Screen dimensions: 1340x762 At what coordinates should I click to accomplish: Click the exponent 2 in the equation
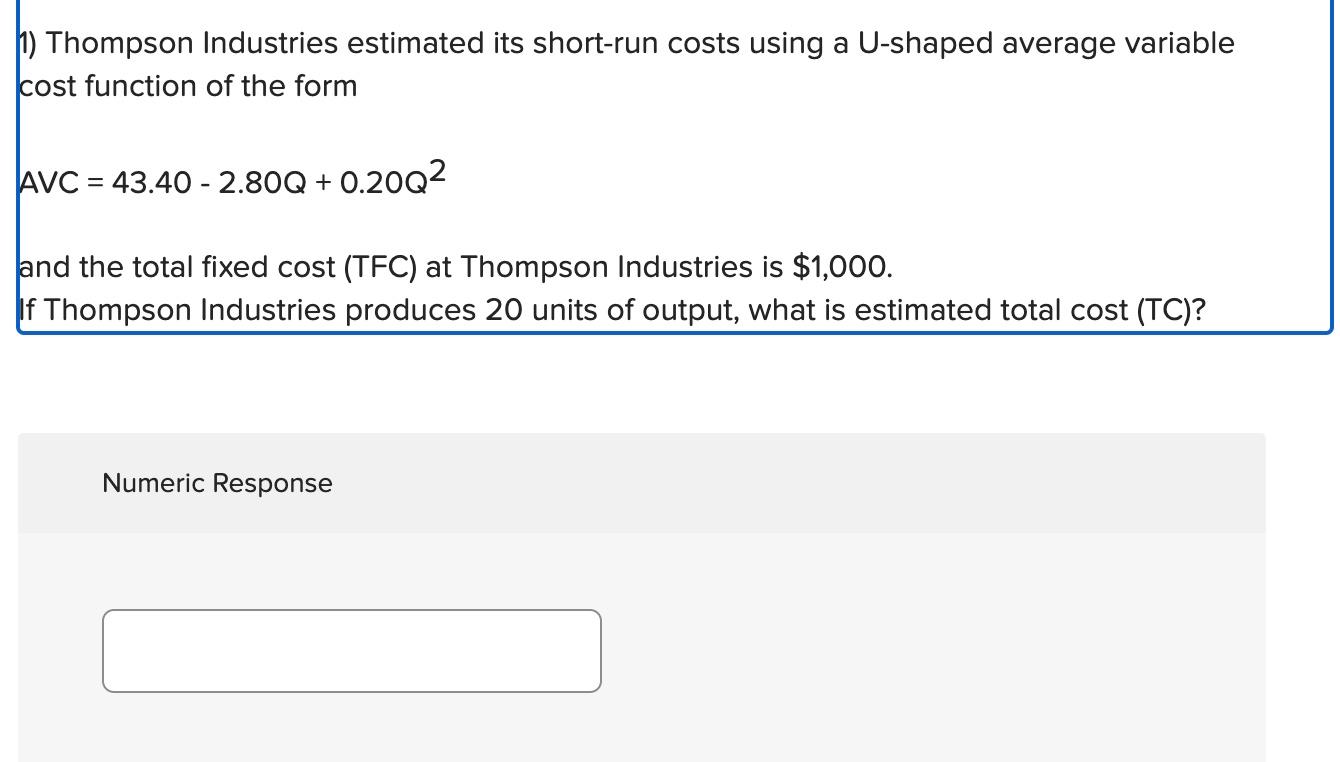pyautogui.click(x=437, y=172)
